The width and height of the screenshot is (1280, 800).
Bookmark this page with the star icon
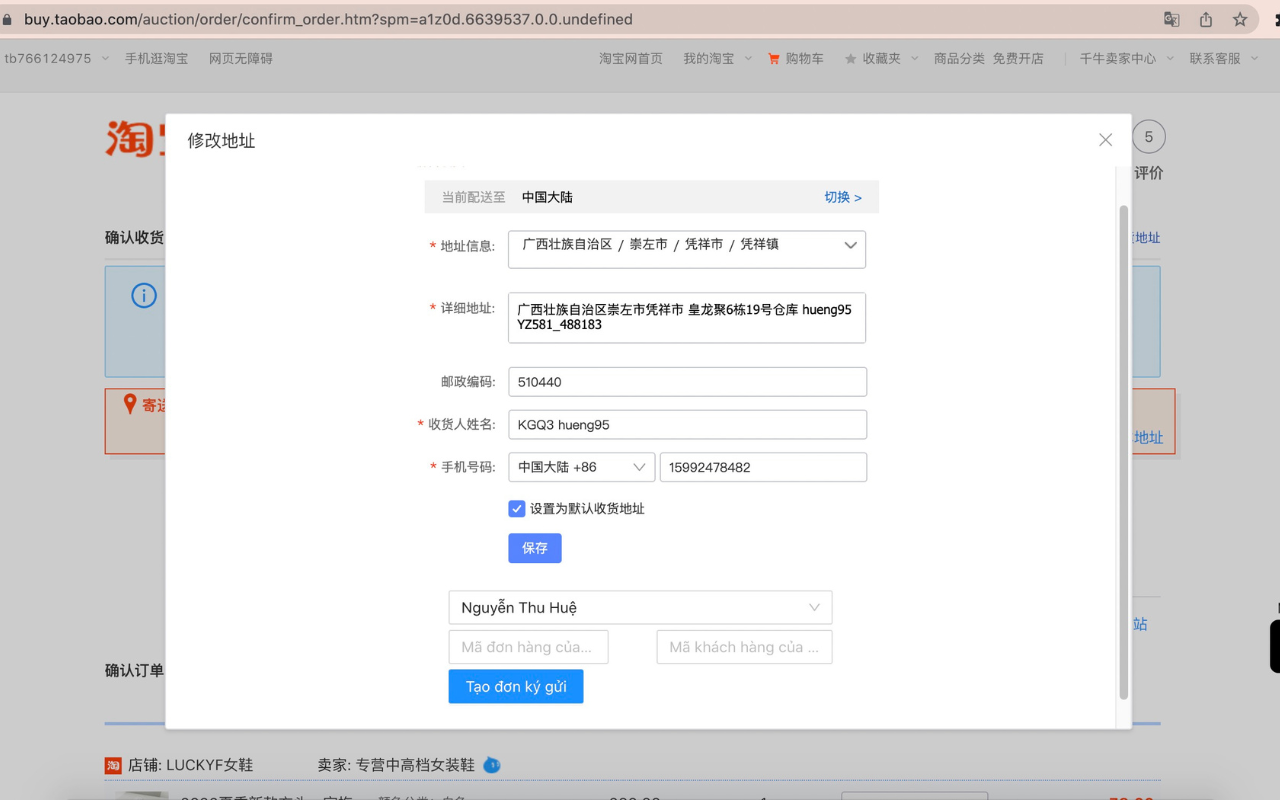(x=1240, y=19)
